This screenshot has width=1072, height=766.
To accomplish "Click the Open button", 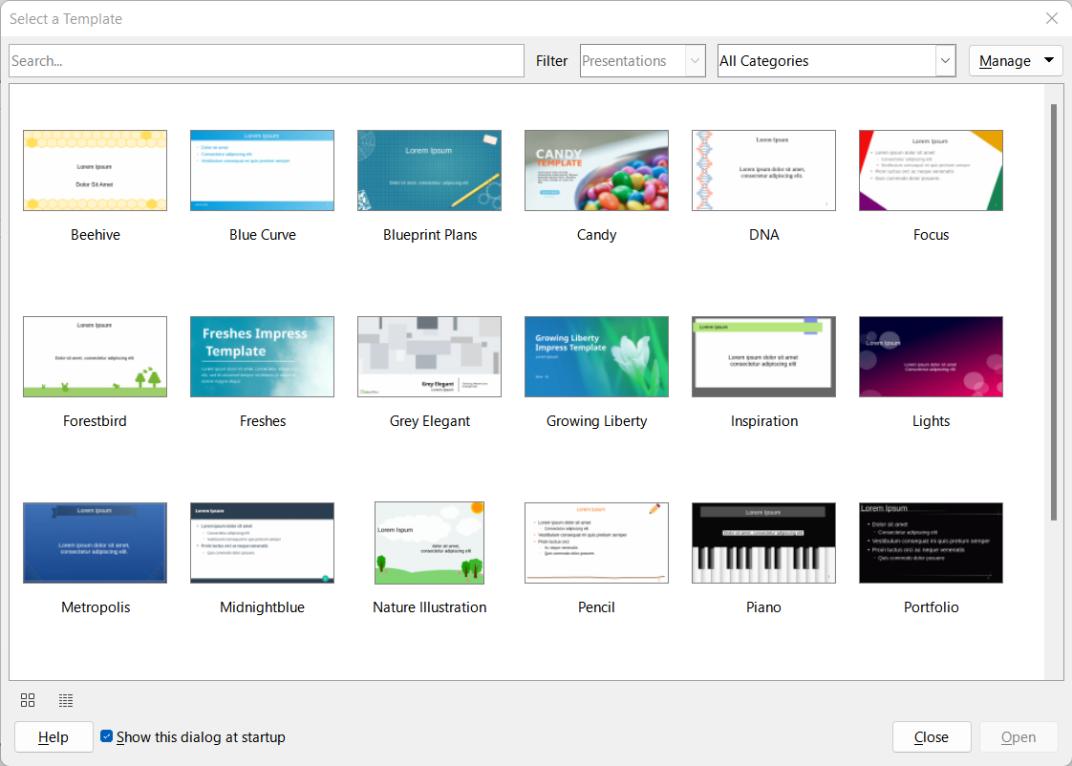I will tap(1018, 737).
